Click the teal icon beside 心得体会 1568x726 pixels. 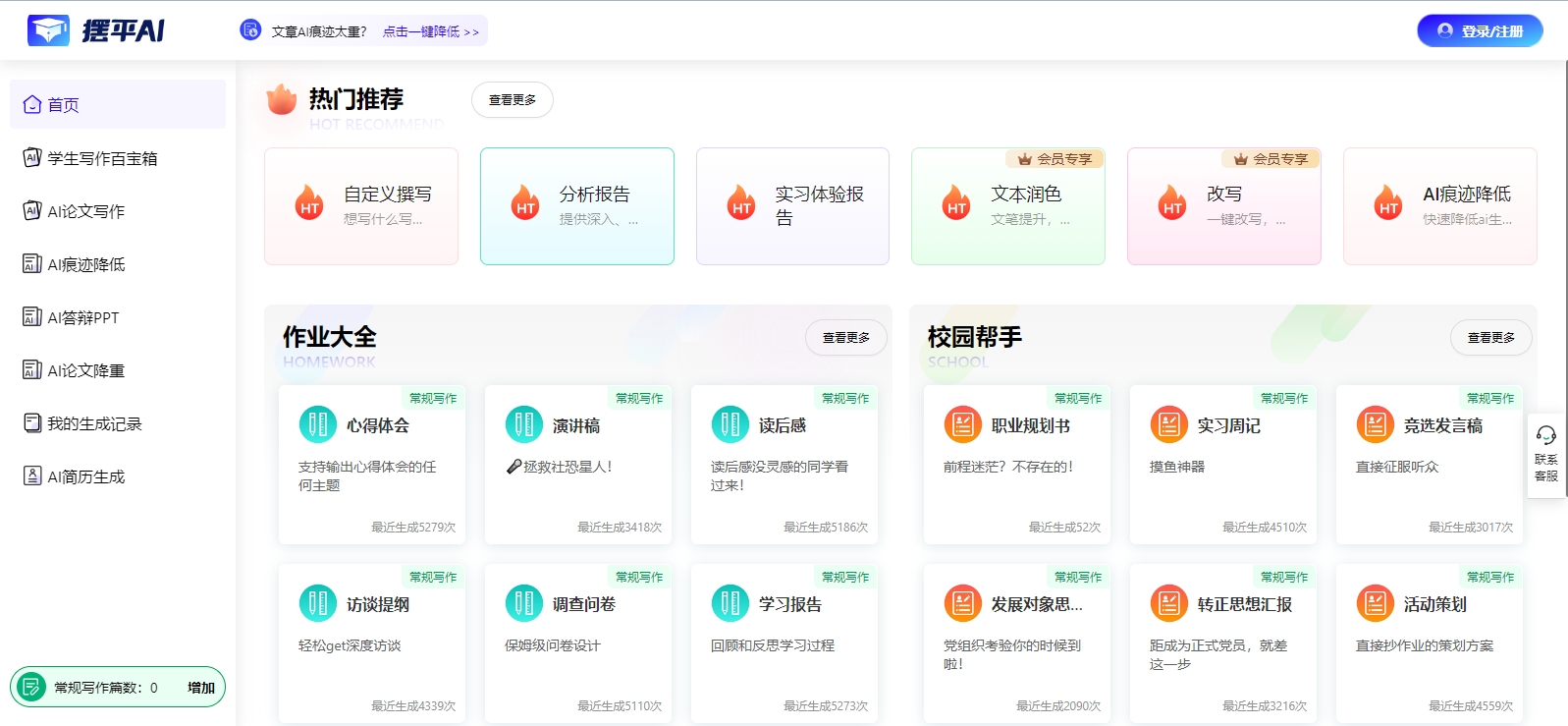(317, 424)
